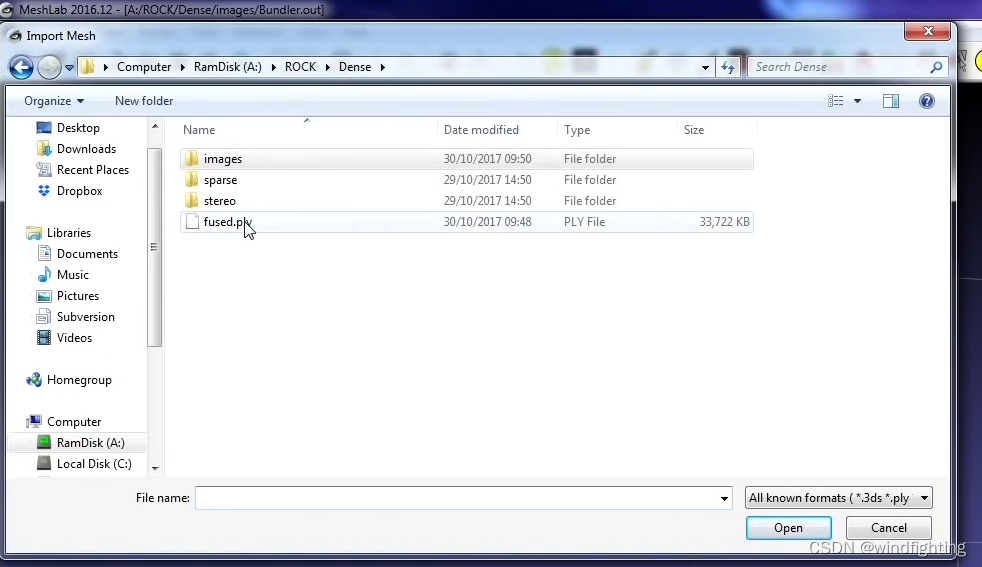Open the File name dropdown arrow
Viewport: 982px width, 567px height.
[724, 498]
